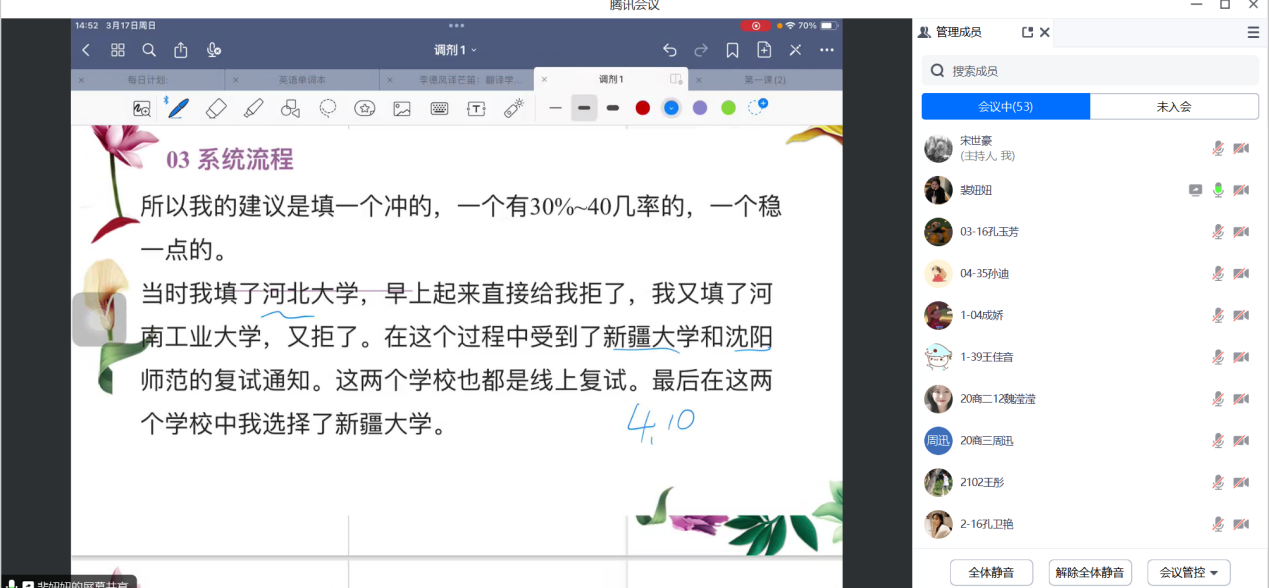Image resolution: width=1269 pixels, height=588 pixels.
Task: Open the three-dot more options menu
Action: (827, 50)
